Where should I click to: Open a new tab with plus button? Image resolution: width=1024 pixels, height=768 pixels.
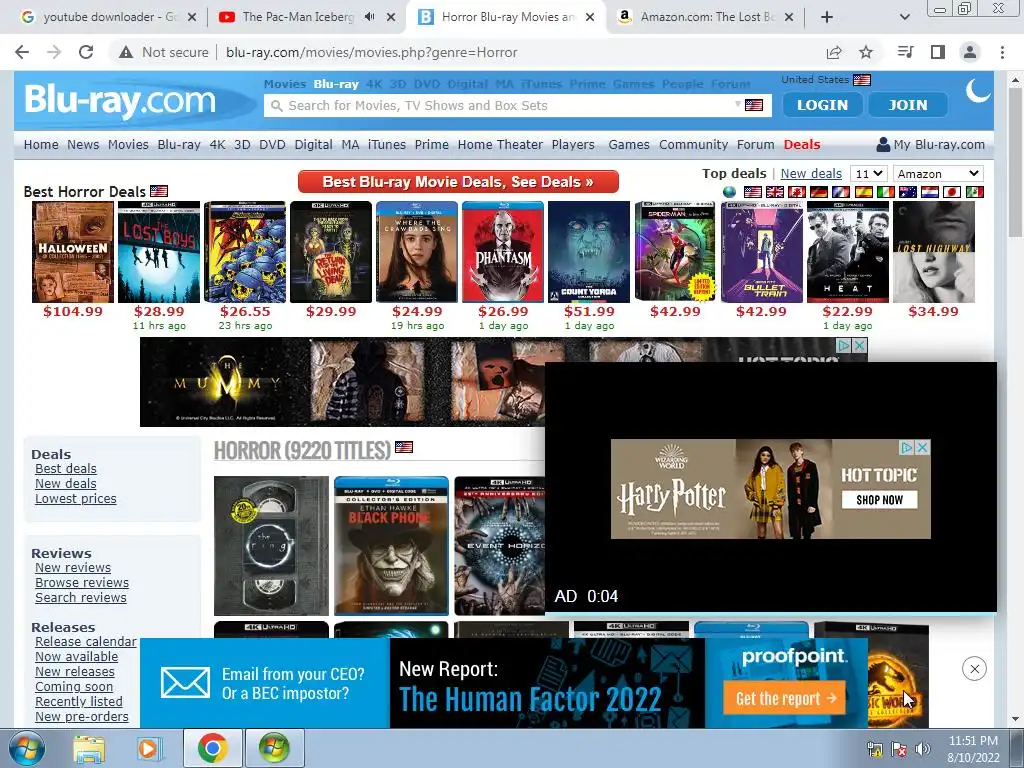[827, 17]
